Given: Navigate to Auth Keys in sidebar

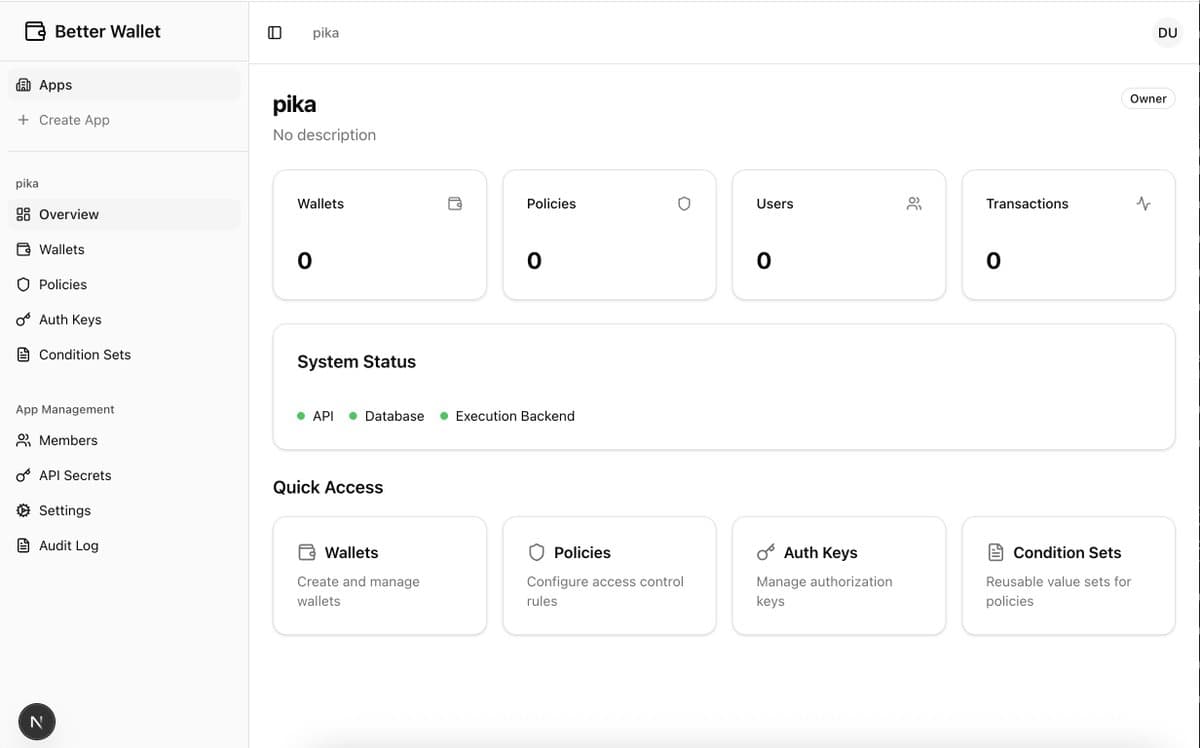Looking at the screenshot, I should pos(70,320).
